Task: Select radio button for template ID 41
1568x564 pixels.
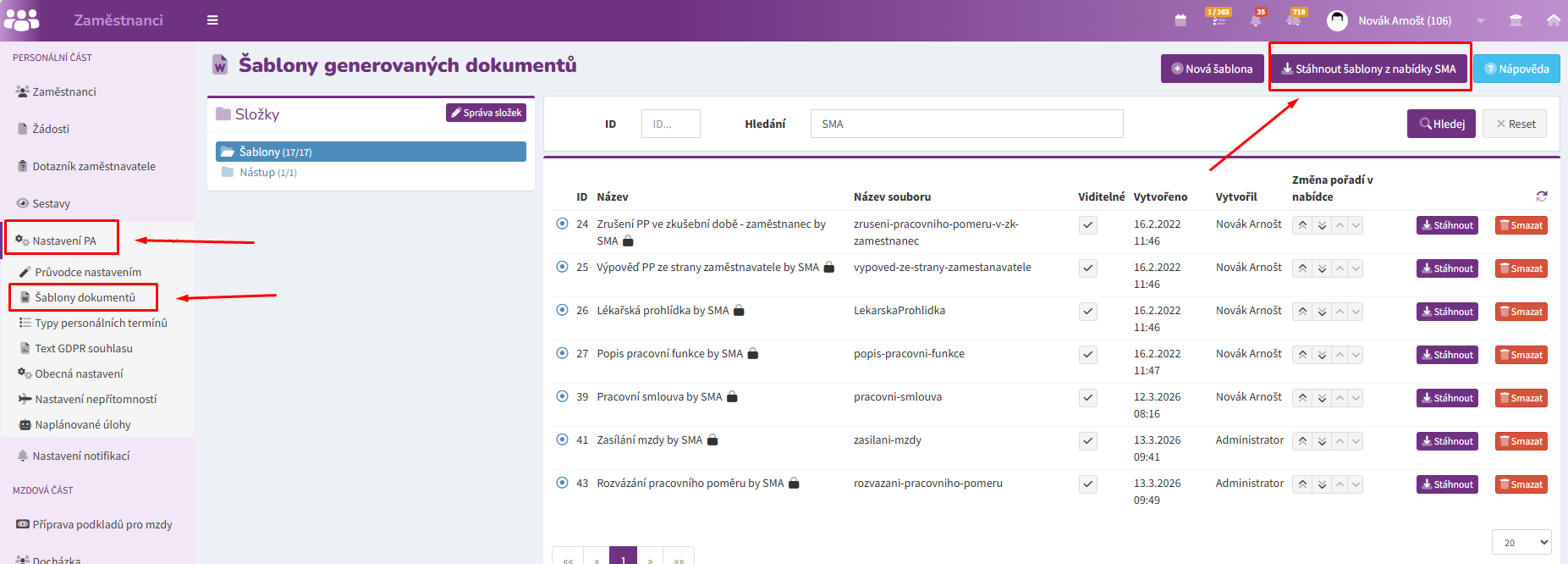Action: [562, 440]
